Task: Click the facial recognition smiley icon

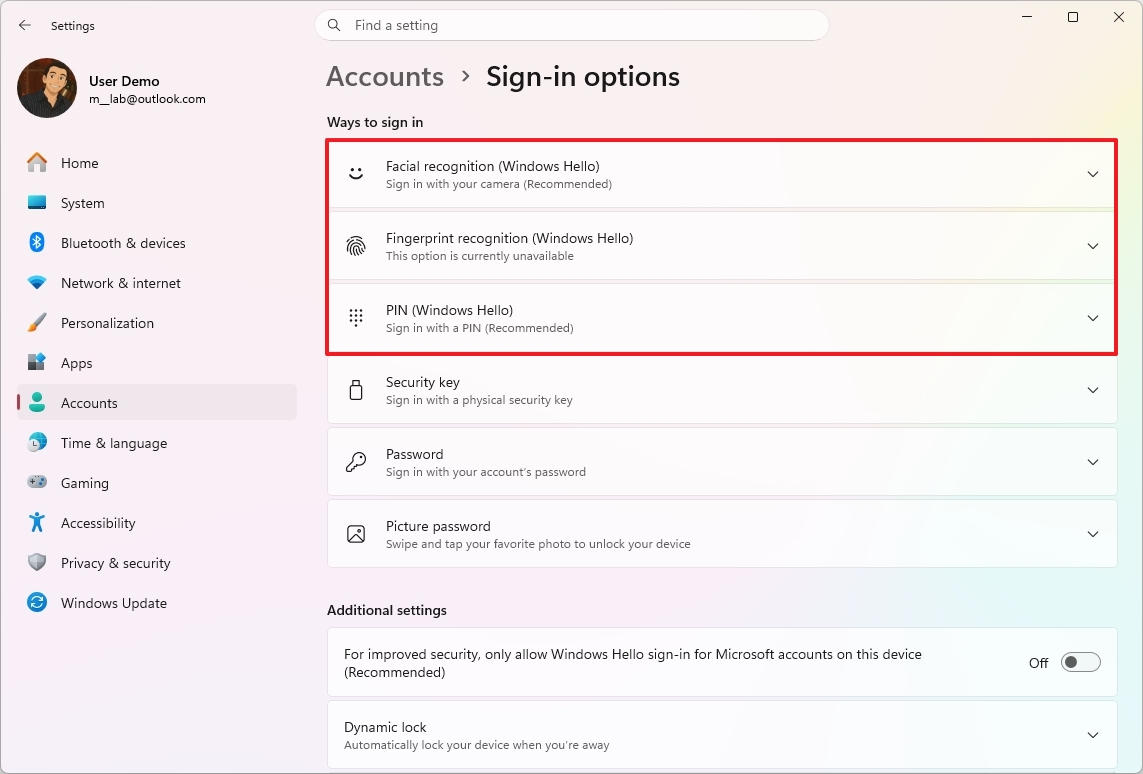Action: [355, 173]
